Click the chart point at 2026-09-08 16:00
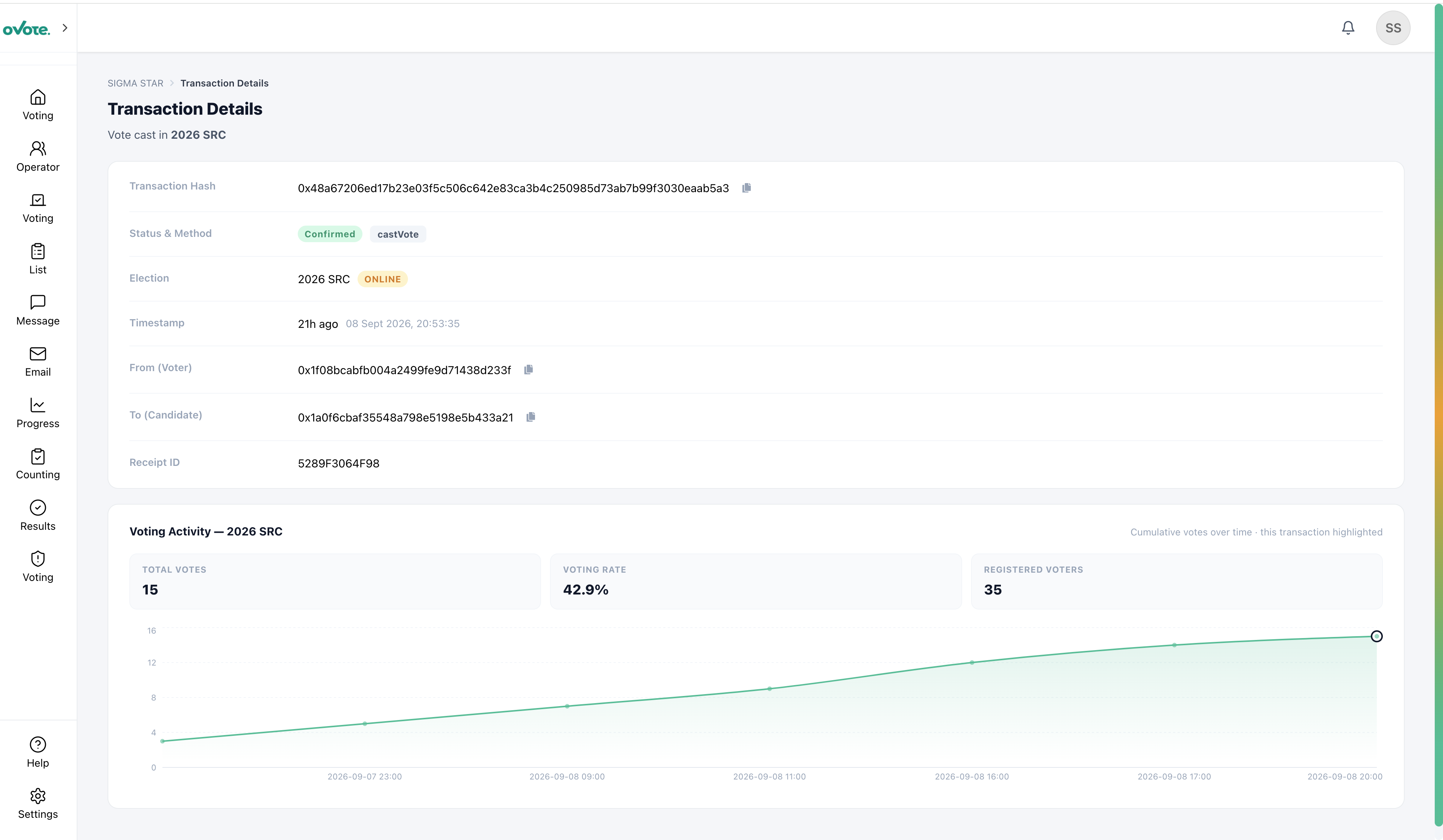 [x=972, y=663]
